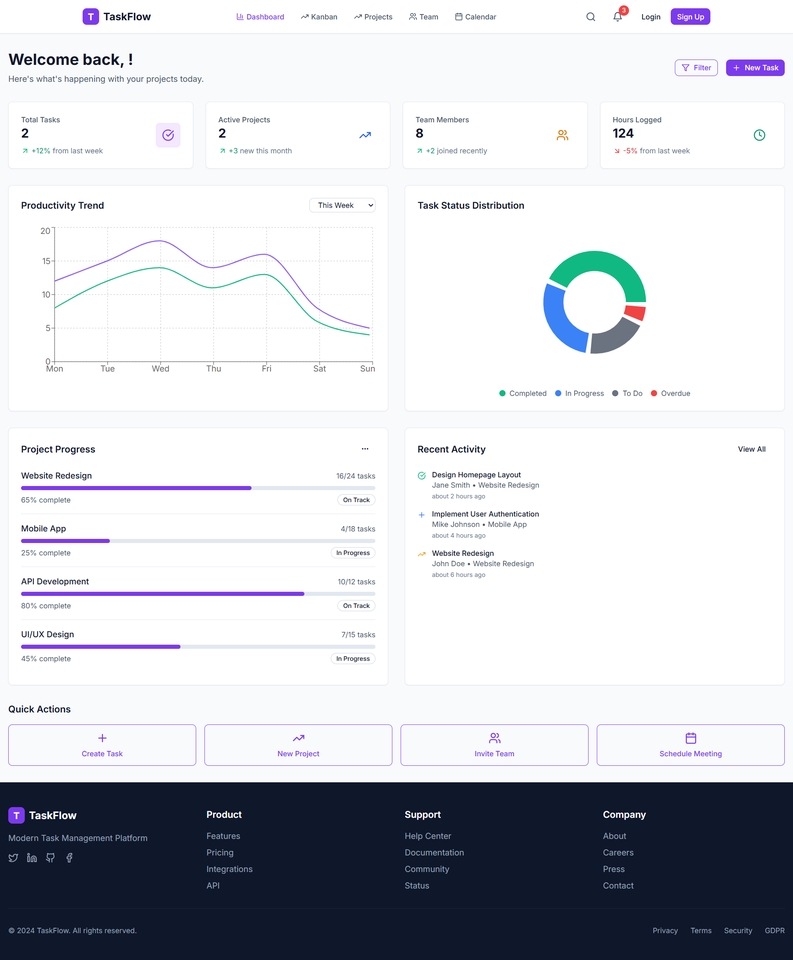
Task: Toggle the In Progress legend entry
Action: pos(579,394)
